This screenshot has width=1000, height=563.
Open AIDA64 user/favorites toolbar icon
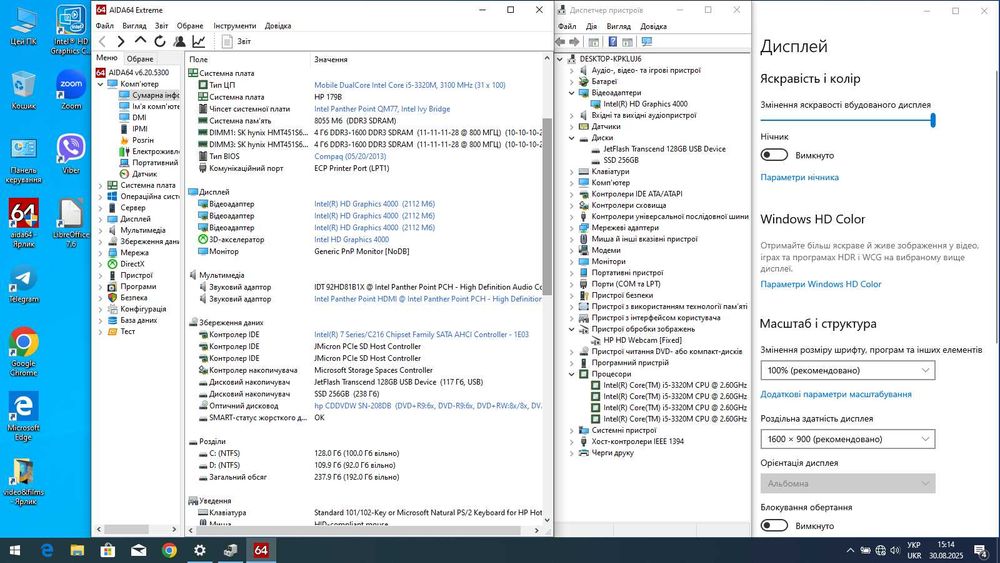[x=179, y=41]
